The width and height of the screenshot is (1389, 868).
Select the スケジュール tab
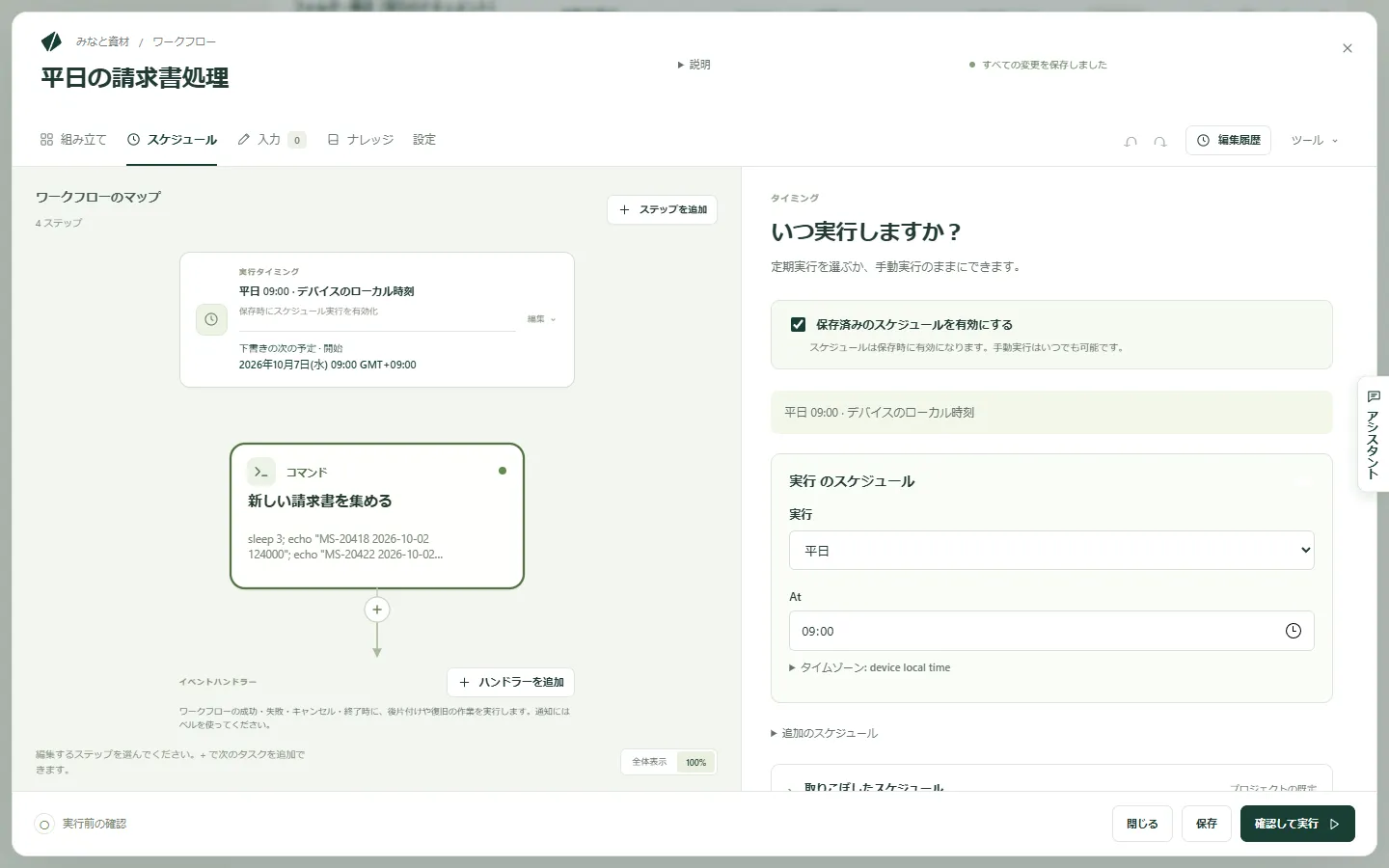(172, 140)
